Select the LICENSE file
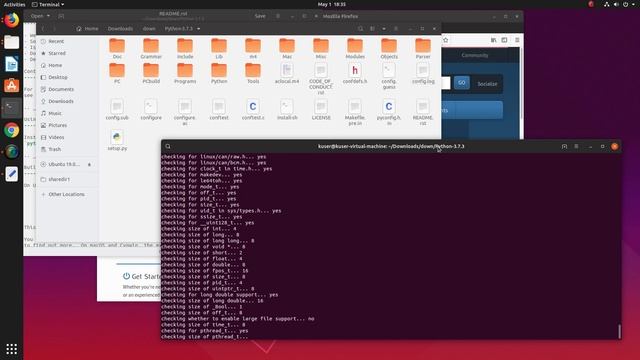This screenshot has width=640, height=360. [x=321, y=109]
